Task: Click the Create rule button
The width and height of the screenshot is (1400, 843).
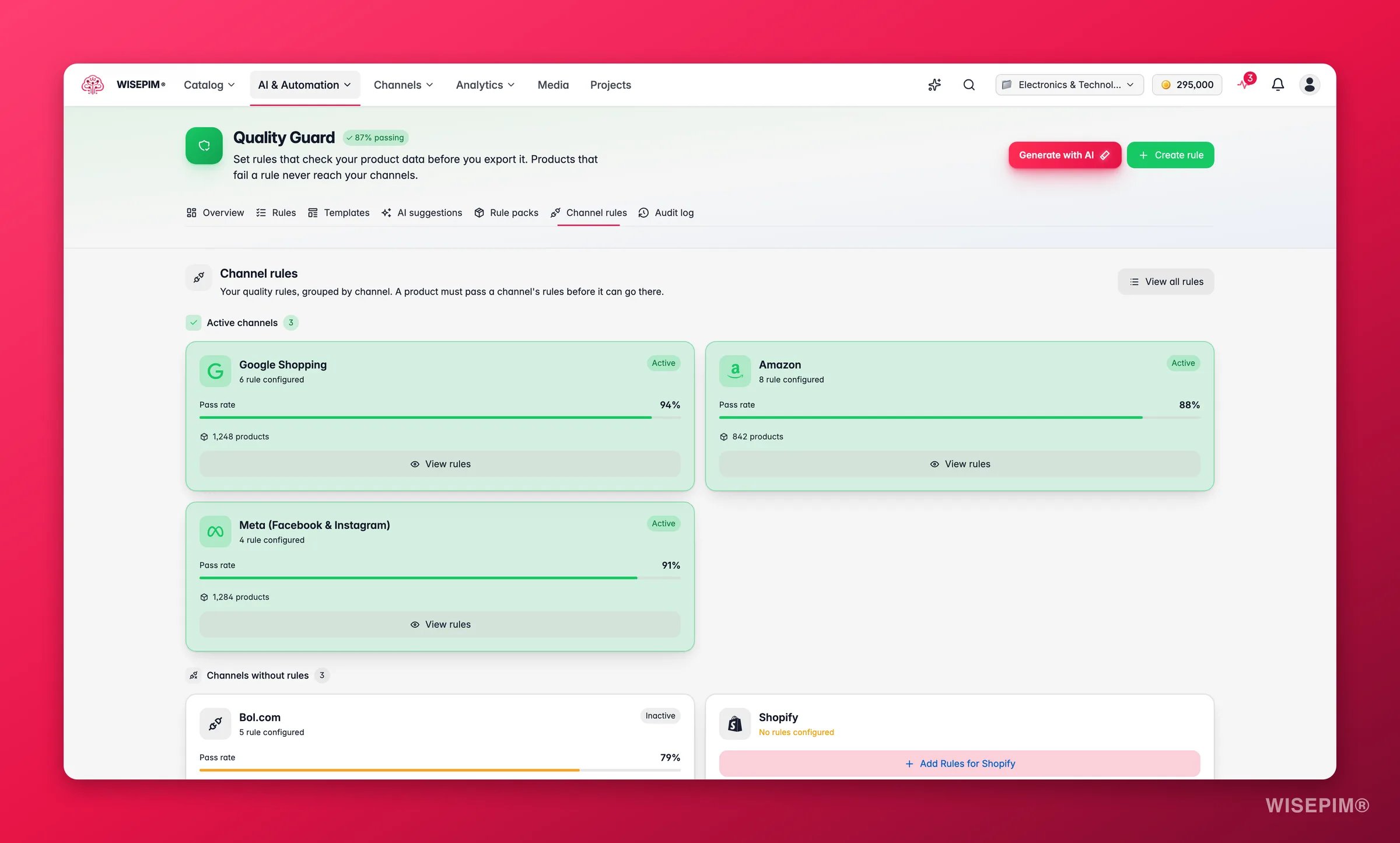Action: tap(1170, 155)
